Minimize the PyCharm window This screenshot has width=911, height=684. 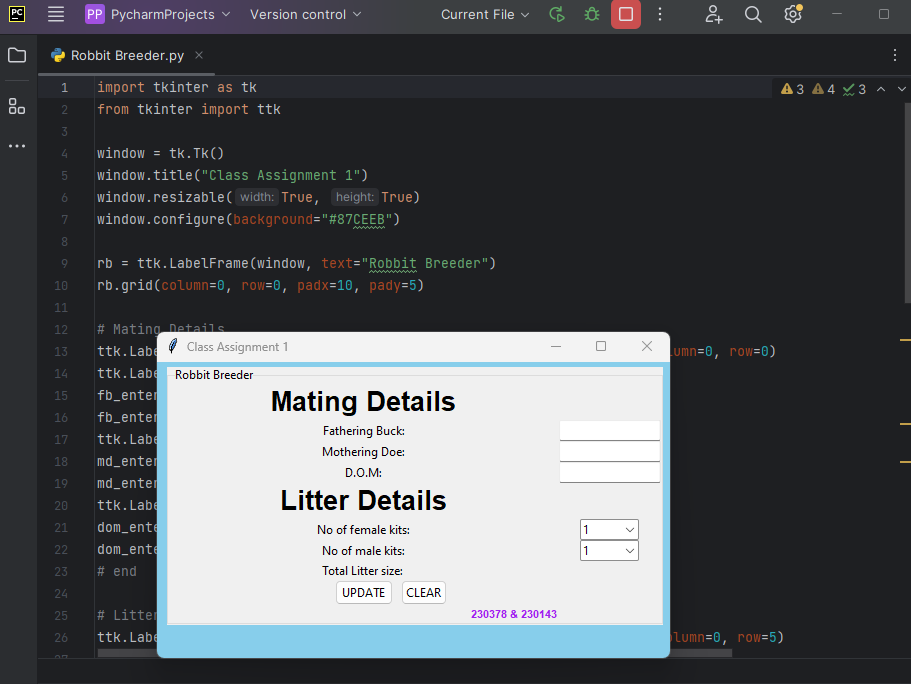(x=837, y=14)
